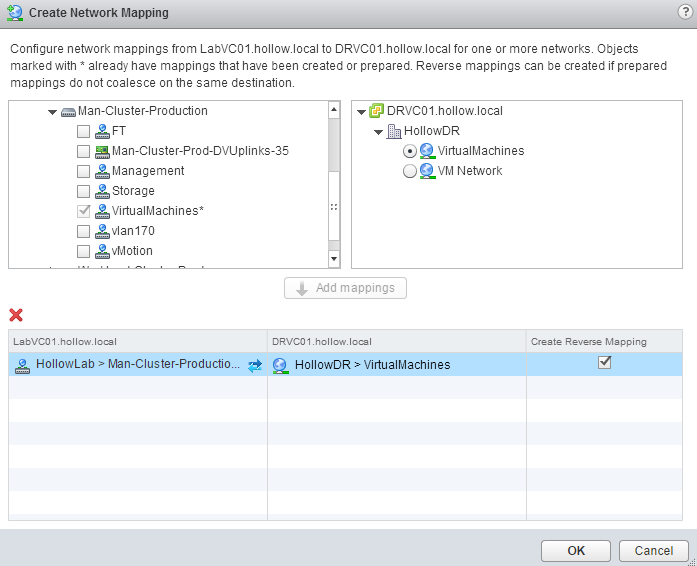
Task: Click the red X remove mapping icon
Action: click(x=16, y=315)
